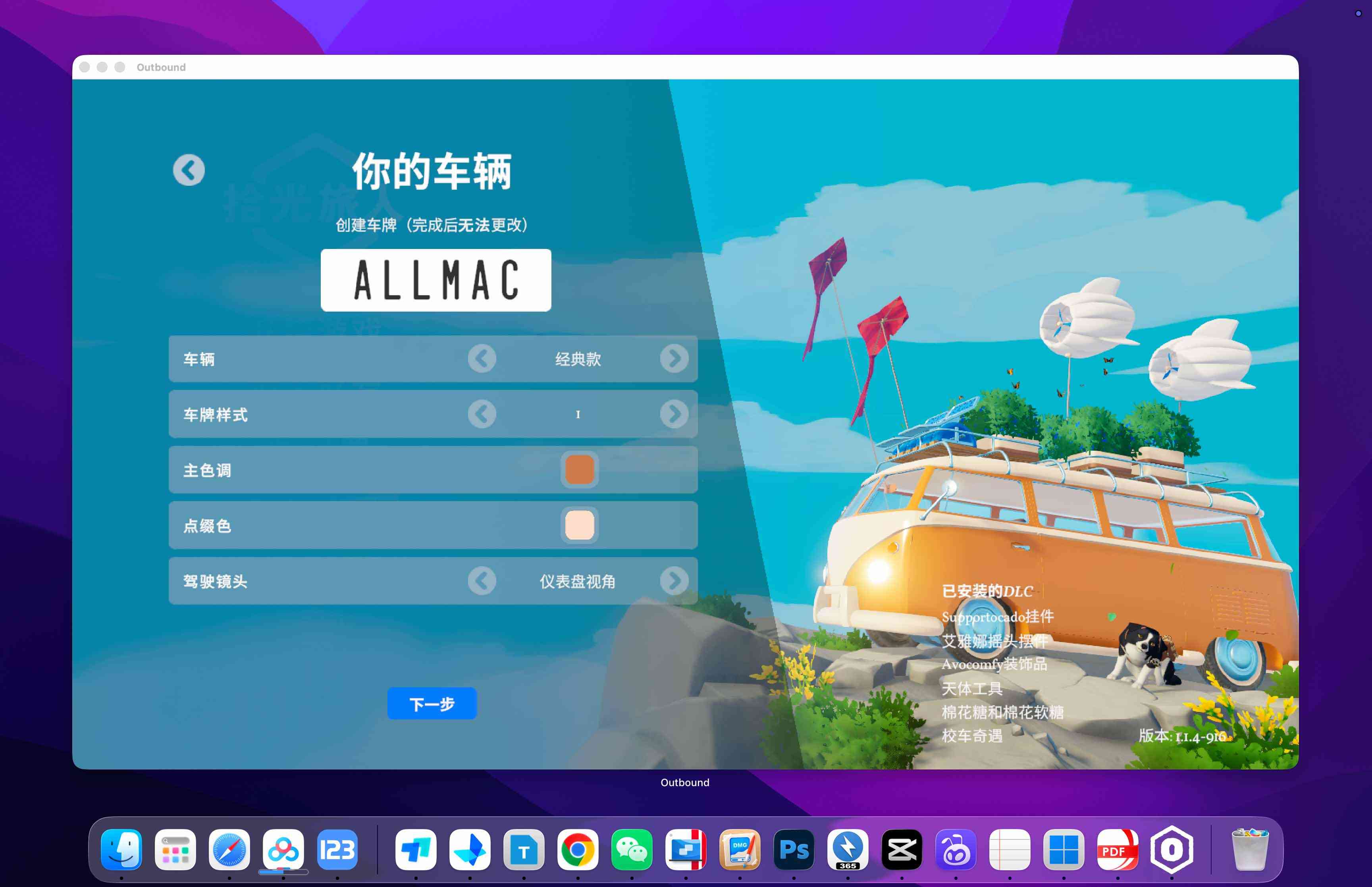Click the 仪表盘视角 camera value
The height and width of the screenshot is (887, 1372).
(578, 582)
